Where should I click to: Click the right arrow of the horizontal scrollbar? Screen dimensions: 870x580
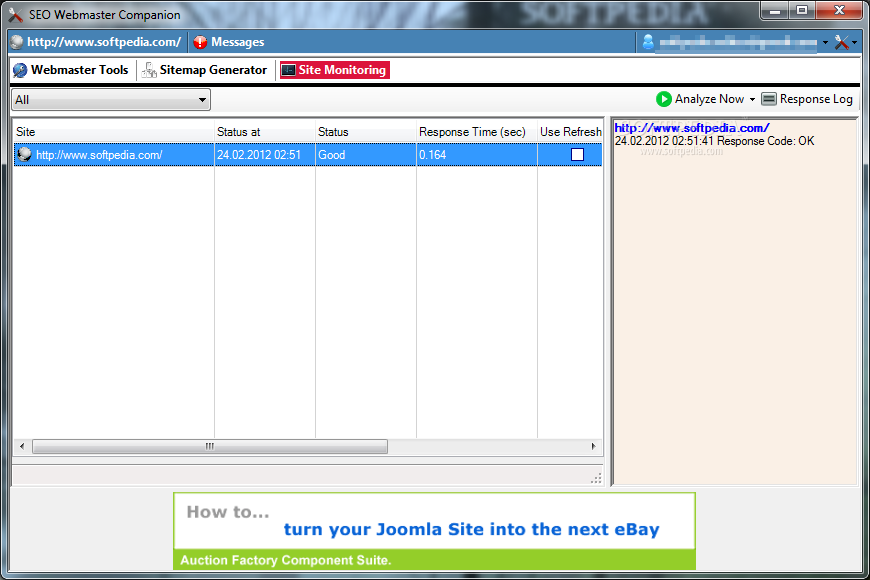point(594,446)
